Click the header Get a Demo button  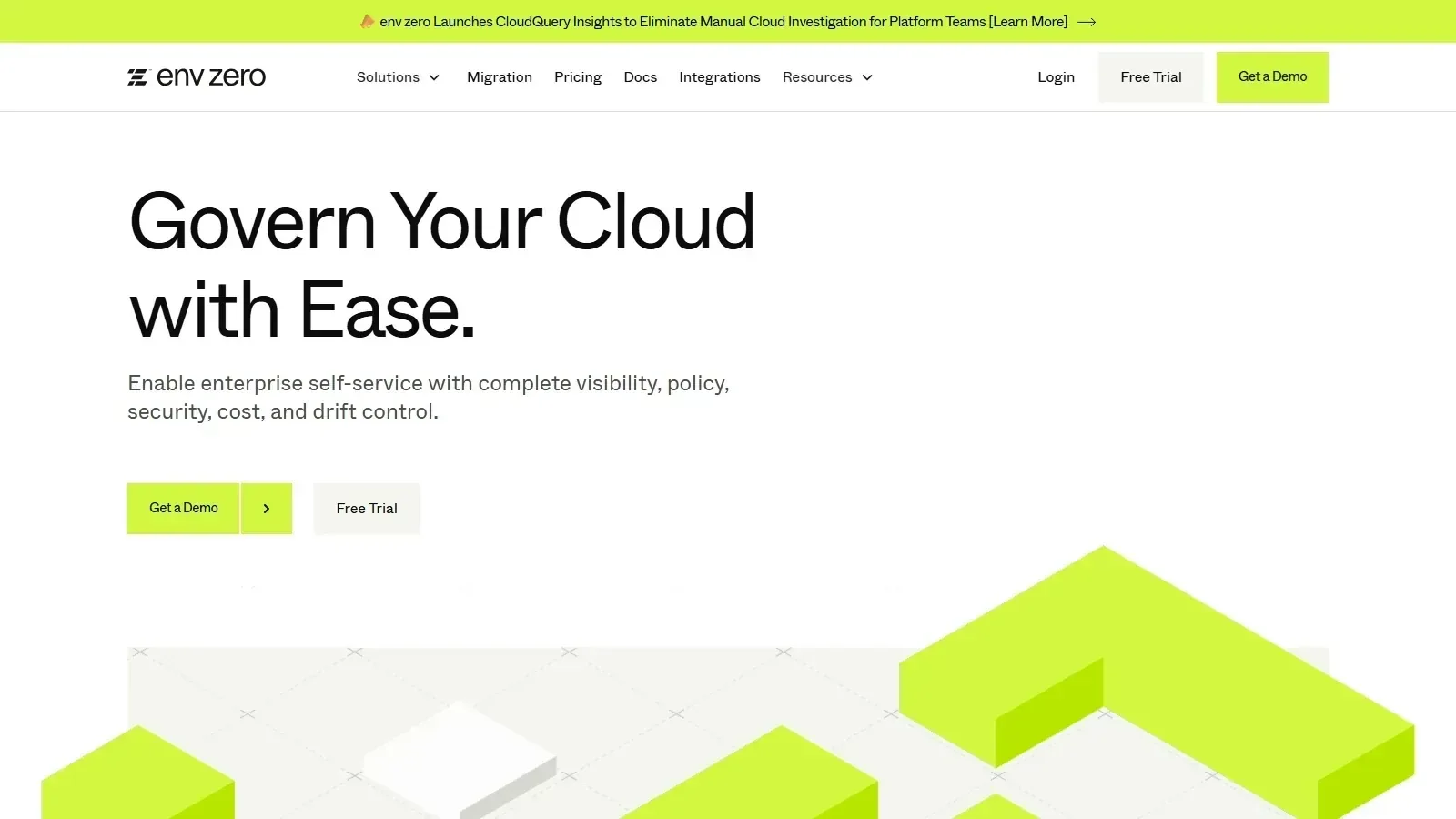(x=1272, y=77)
